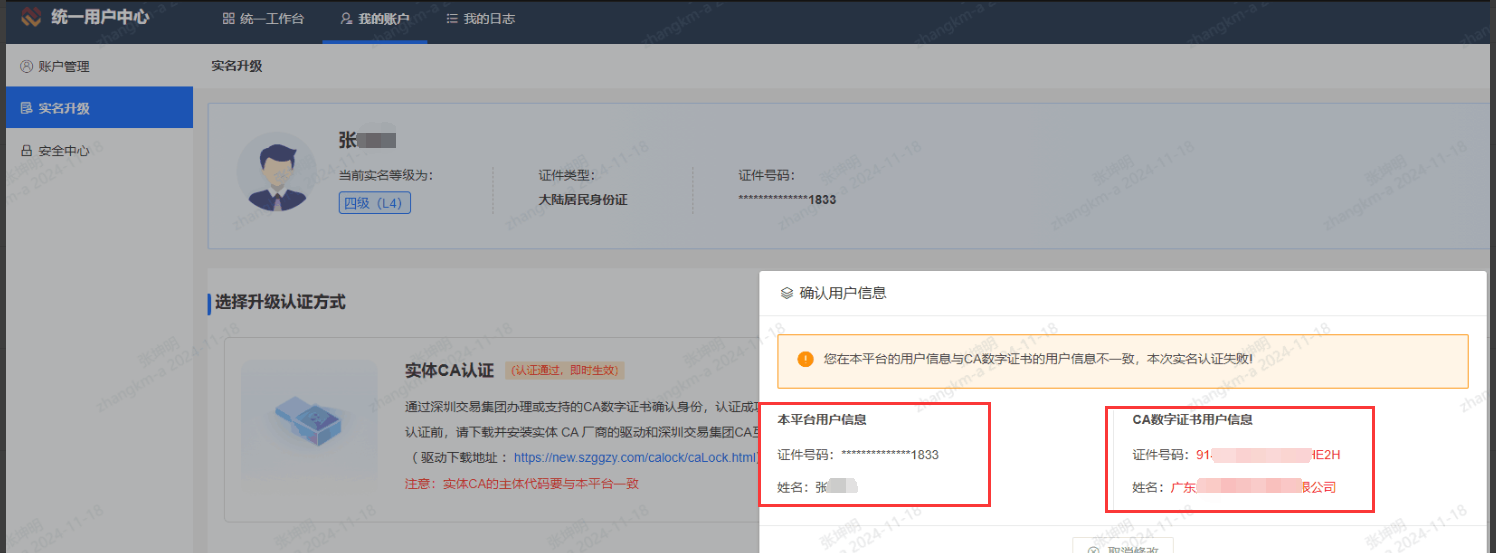Click the person icon beside 我的账户
1496x553 pixels.
tap(346, 19)
